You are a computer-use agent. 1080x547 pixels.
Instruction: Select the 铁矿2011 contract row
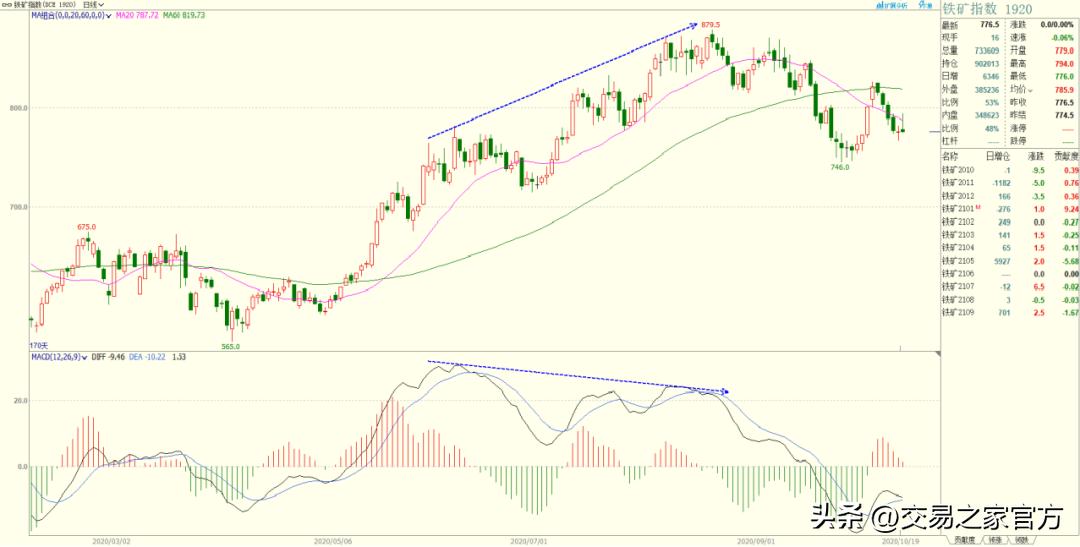(1010, 183)
